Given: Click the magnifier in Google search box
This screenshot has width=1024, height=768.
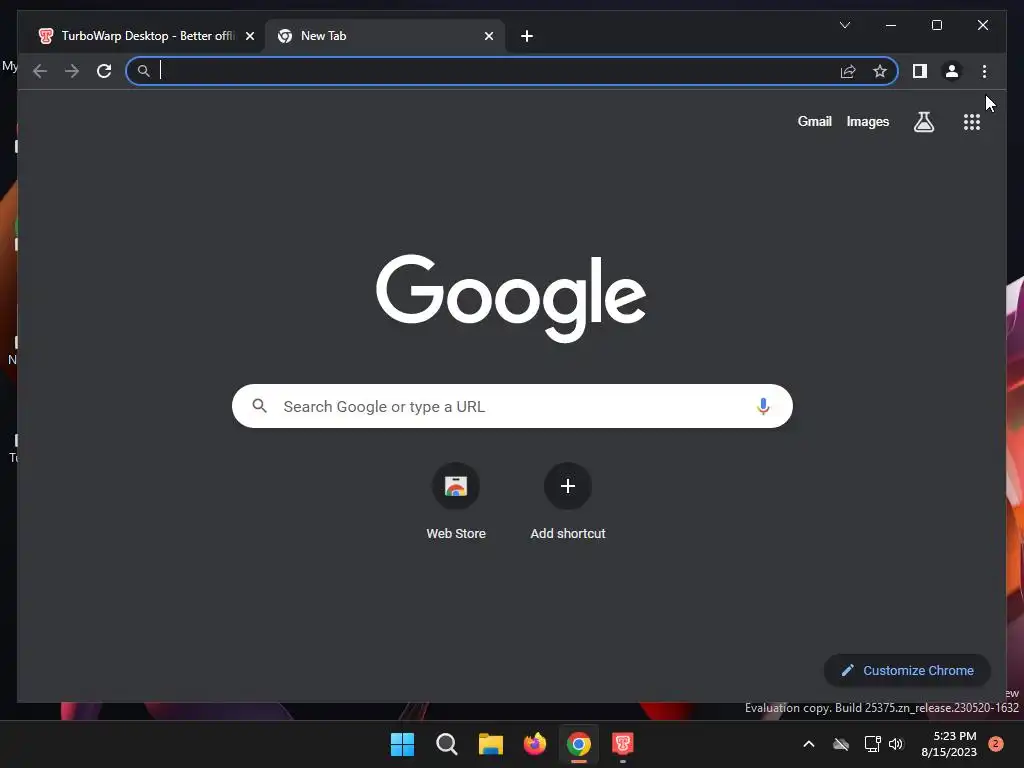Looking at the screenshot, I should click(x=259, y=406).
